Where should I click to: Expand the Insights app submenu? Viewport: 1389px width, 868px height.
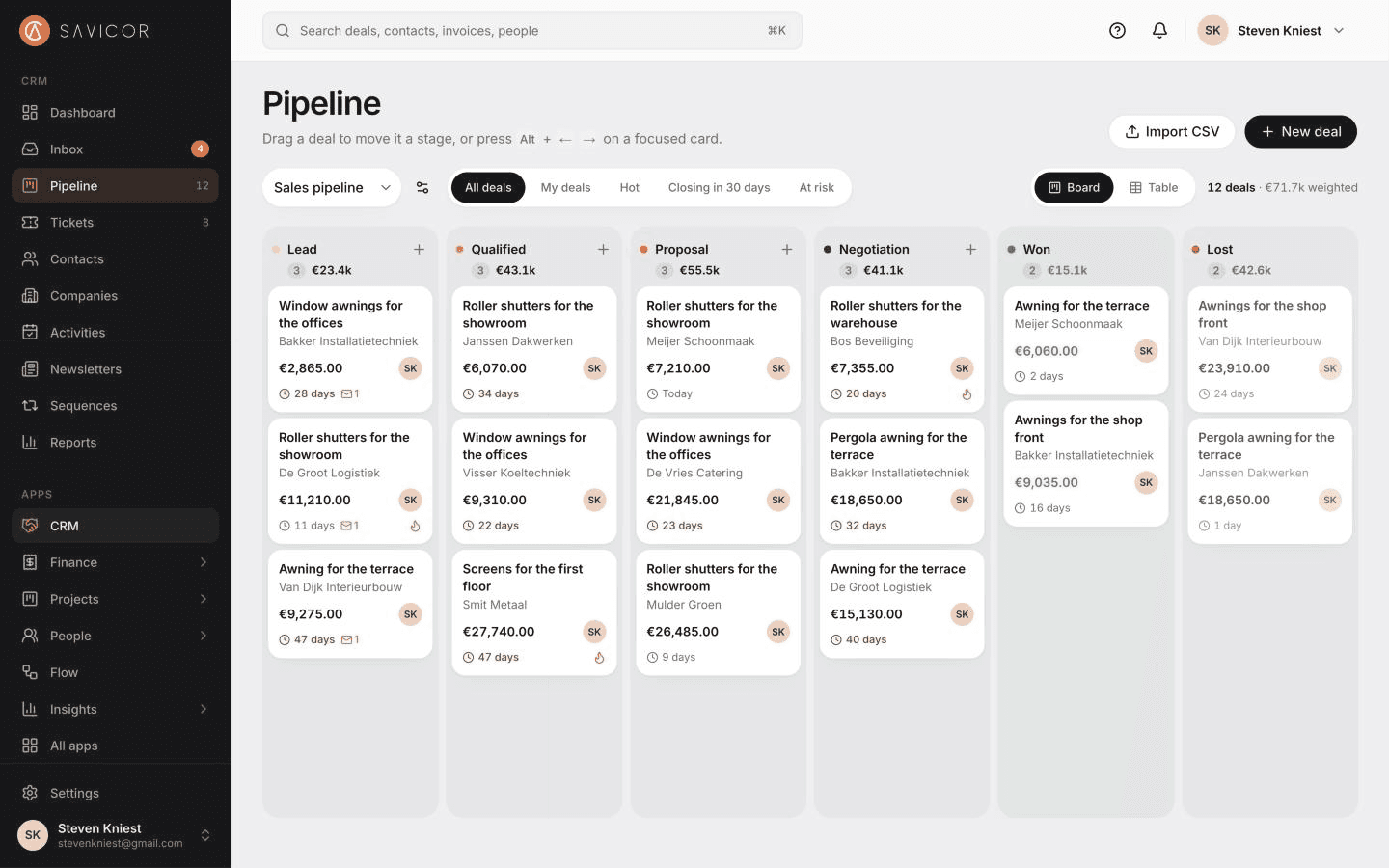coord(204,709)
